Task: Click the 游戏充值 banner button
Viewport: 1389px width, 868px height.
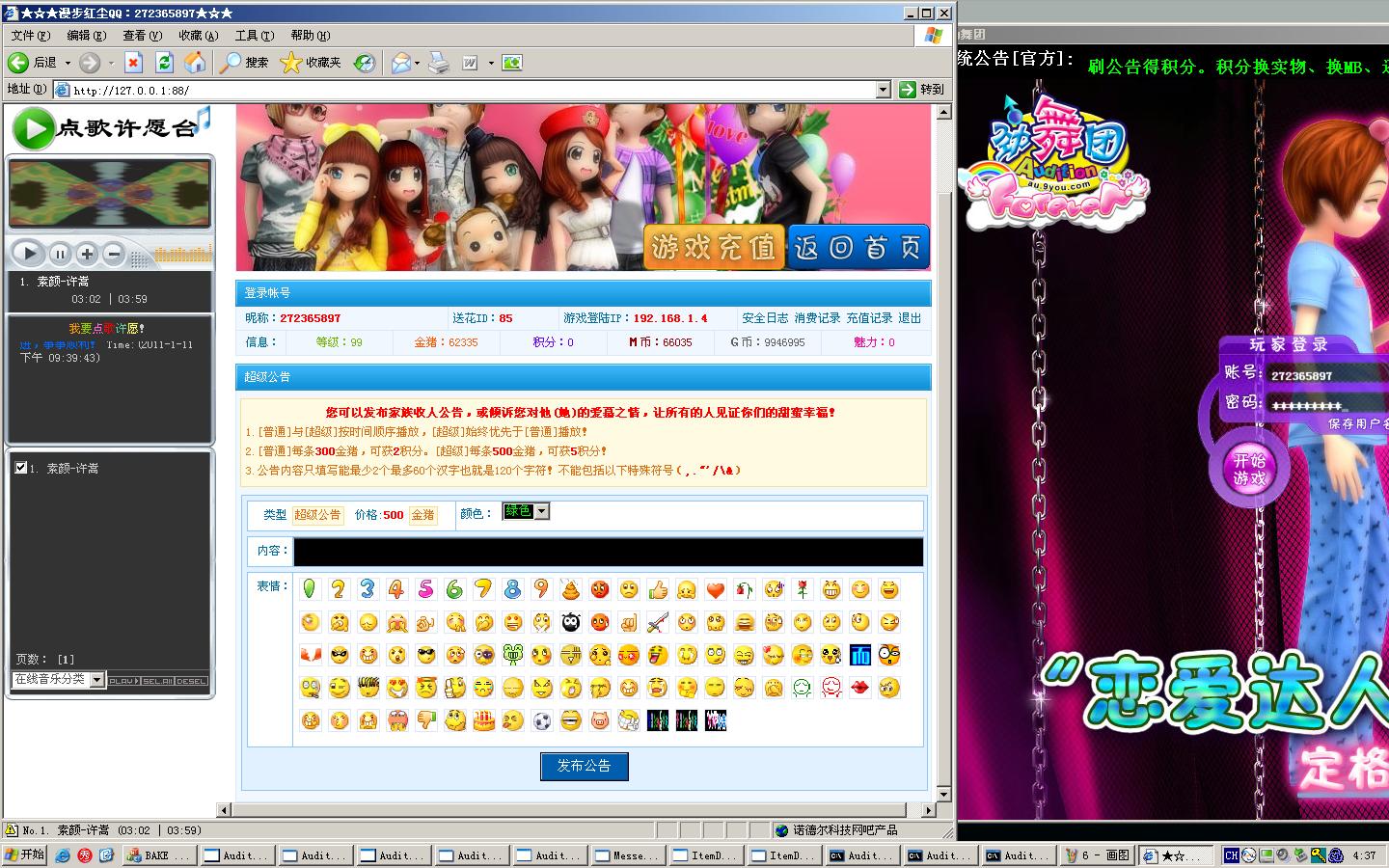Action: (x=714, y=248)
